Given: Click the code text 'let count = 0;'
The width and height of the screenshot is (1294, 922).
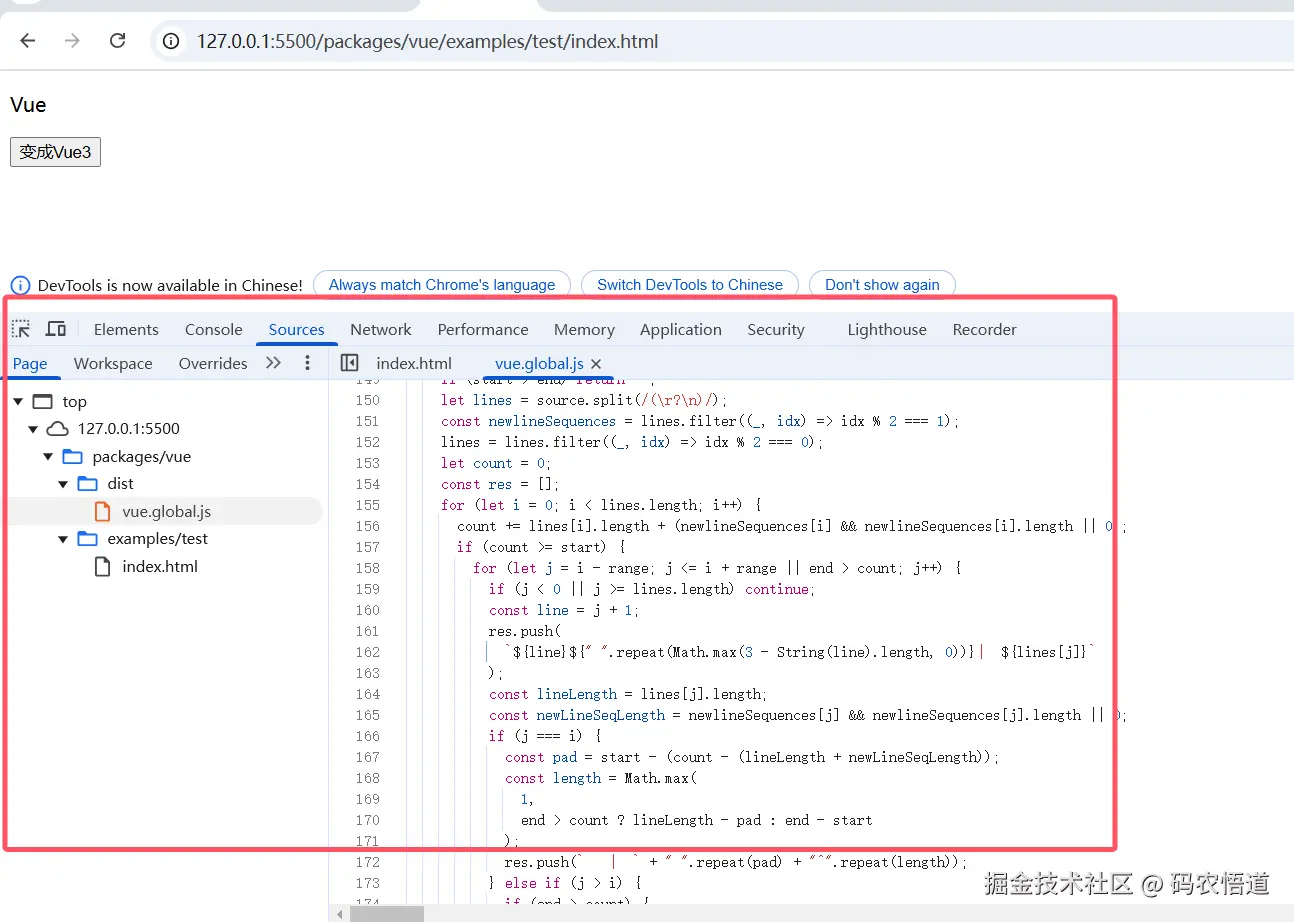Looking at the screenshot, I should (496, 463).
